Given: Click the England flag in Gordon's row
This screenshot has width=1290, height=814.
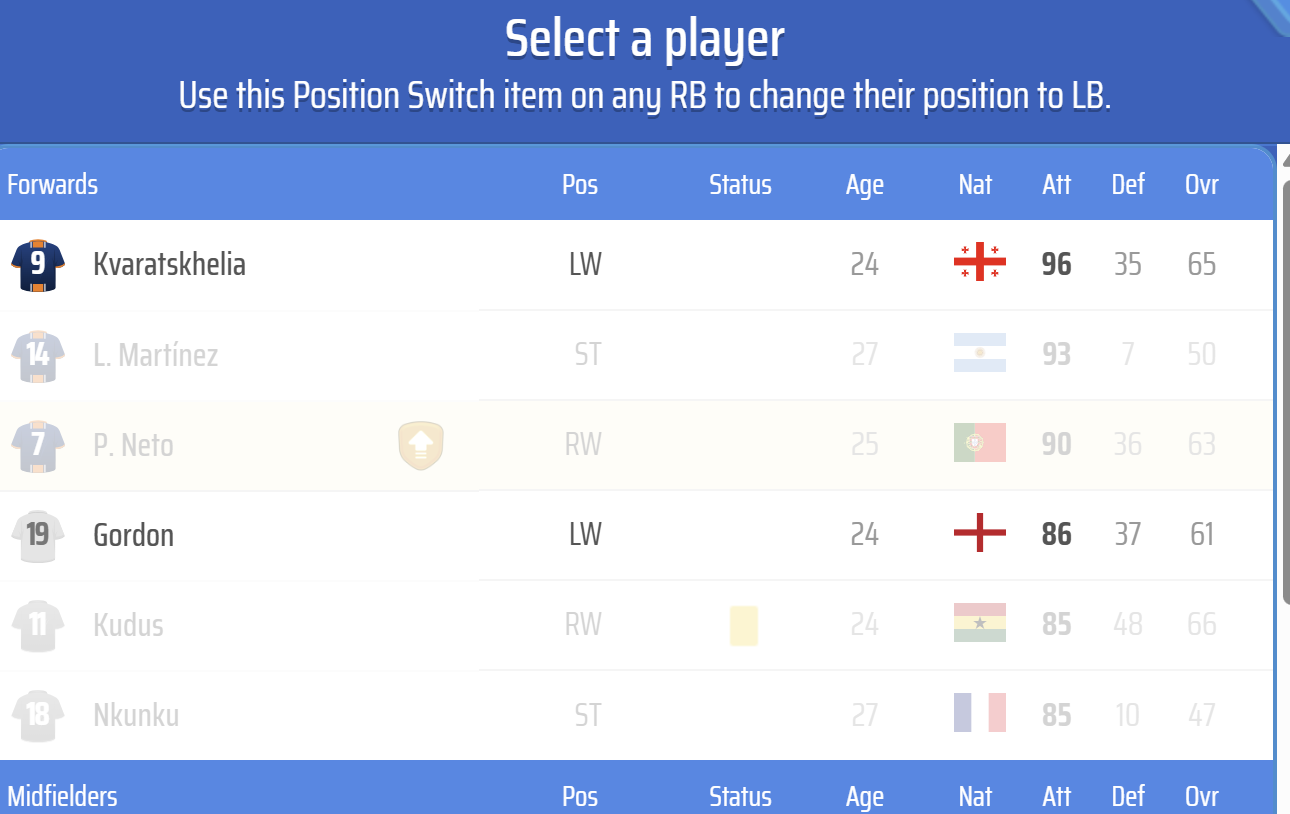Looking at the screenshot, I should pyautogui.click(x=979, y=534).
